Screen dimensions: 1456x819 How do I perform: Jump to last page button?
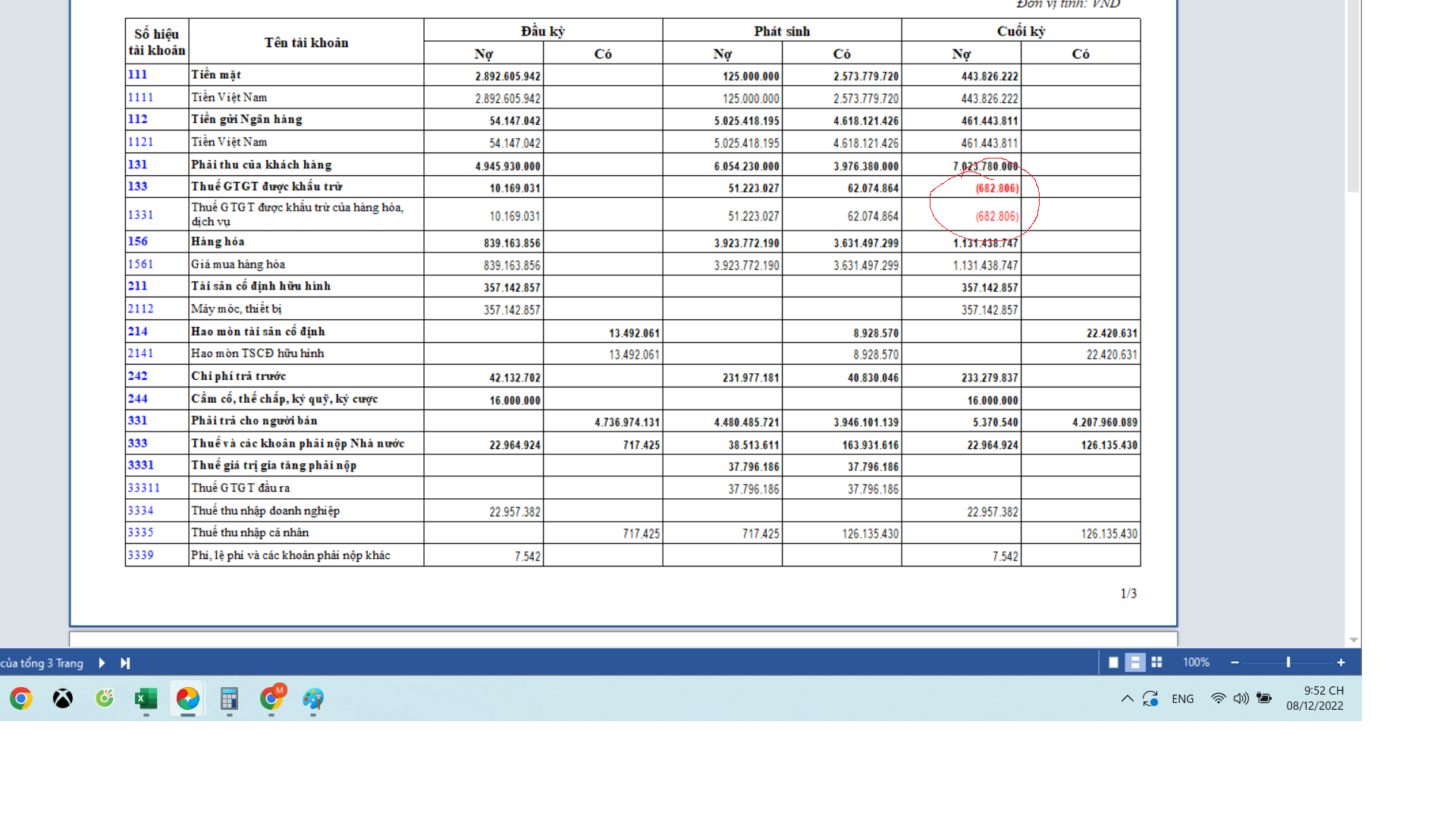pos(125,663)
